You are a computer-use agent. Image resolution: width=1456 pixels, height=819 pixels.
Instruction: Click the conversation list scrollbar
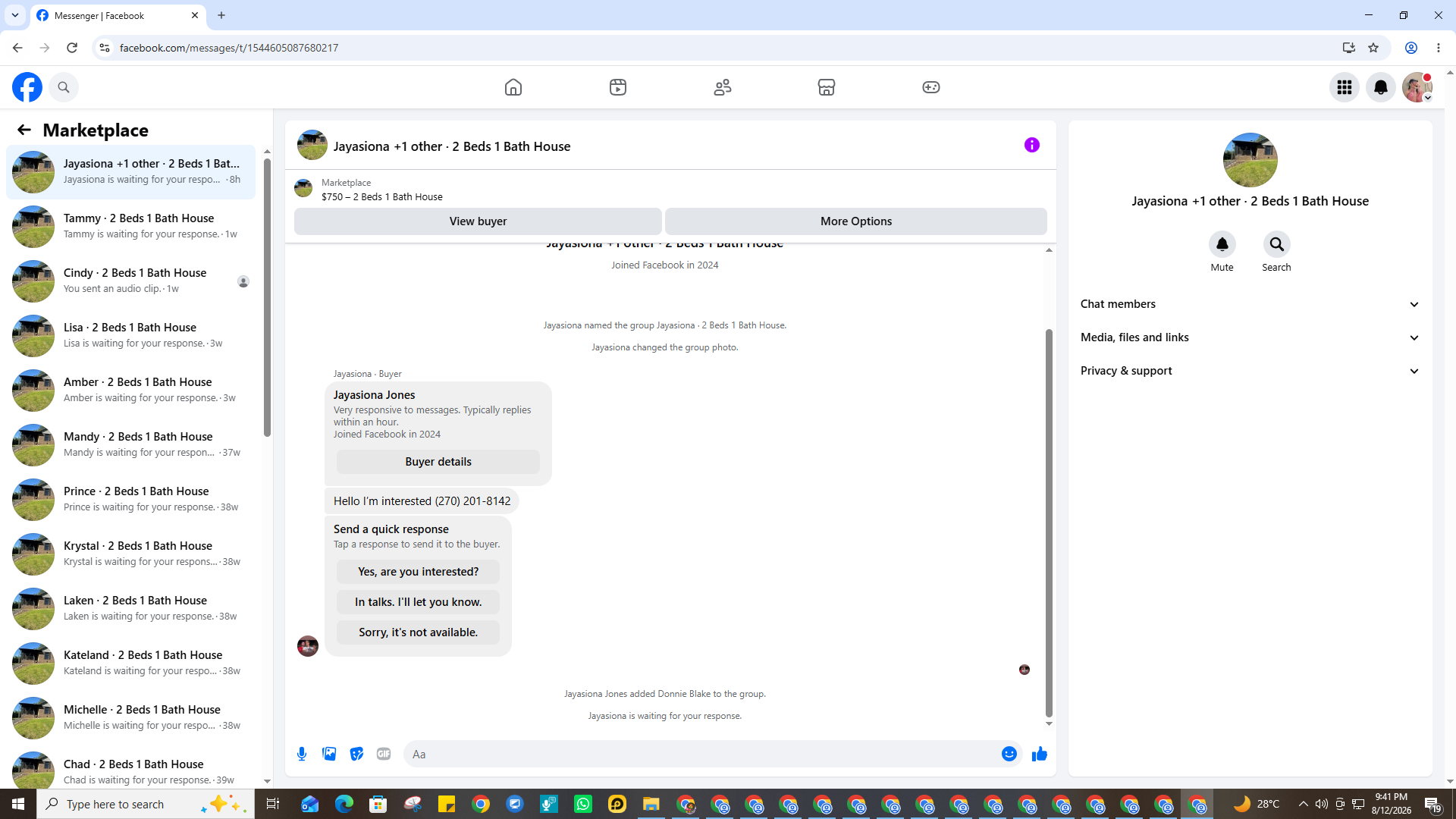point(267,296)
